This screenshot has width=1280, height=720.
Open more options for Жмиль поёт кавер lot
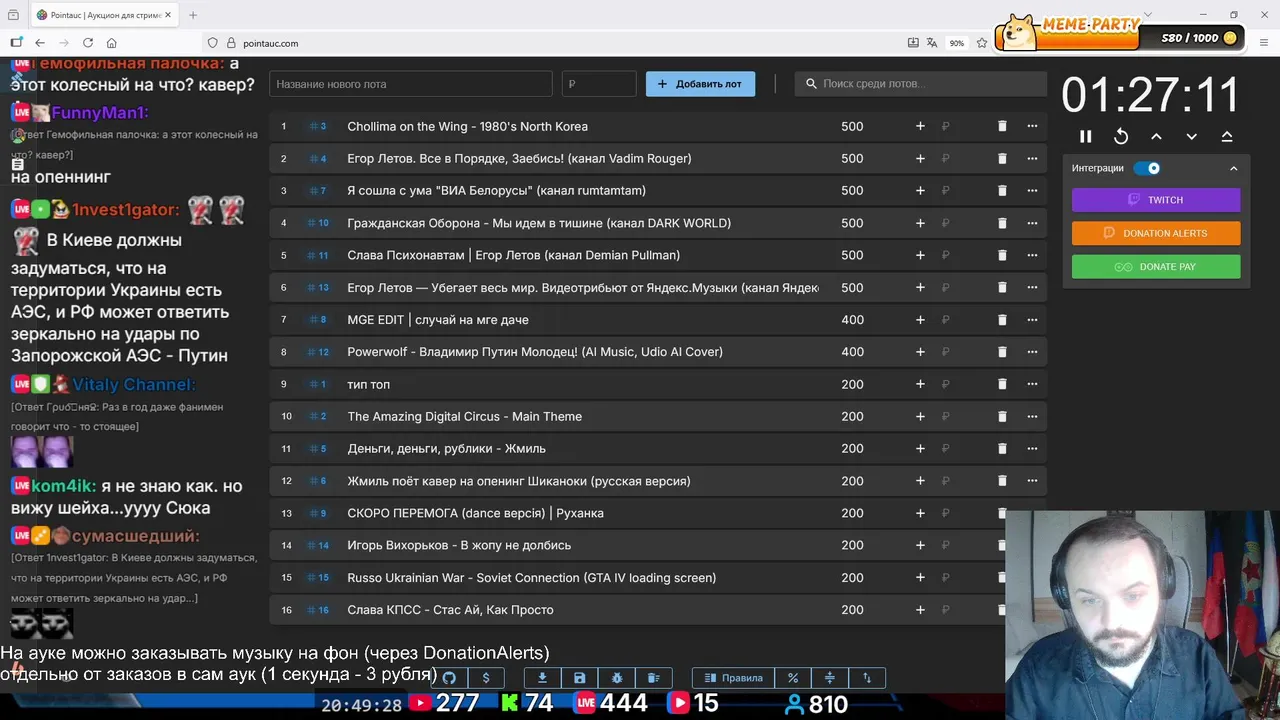click(1032, 481)
